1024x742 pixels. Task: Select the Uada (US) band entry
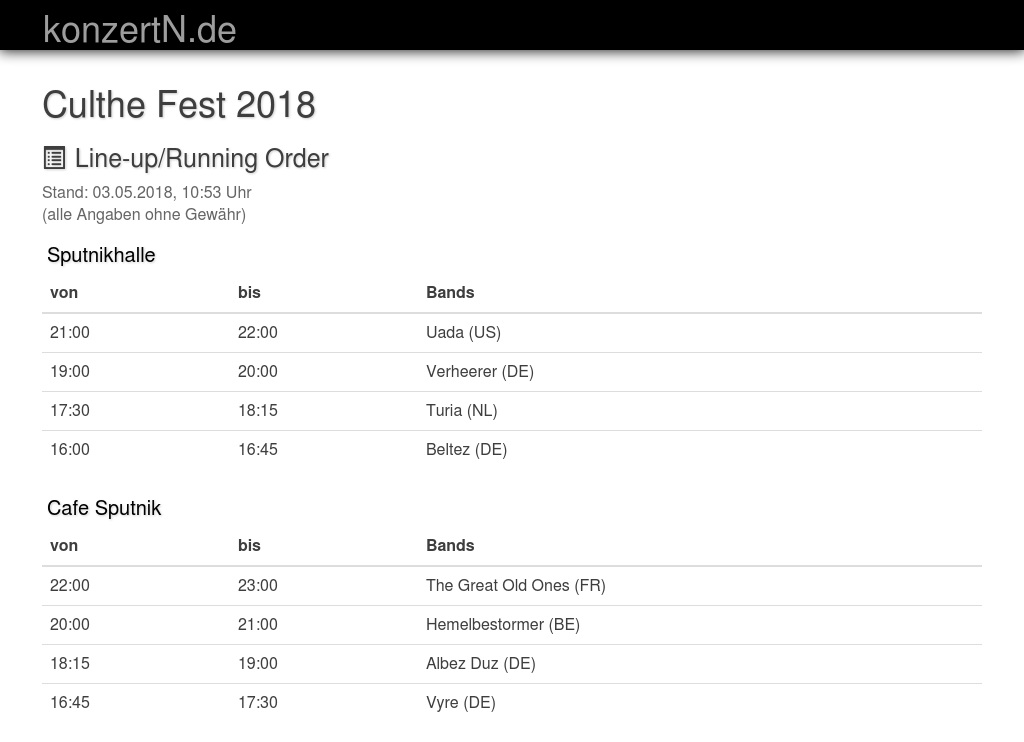coord(463,332)
